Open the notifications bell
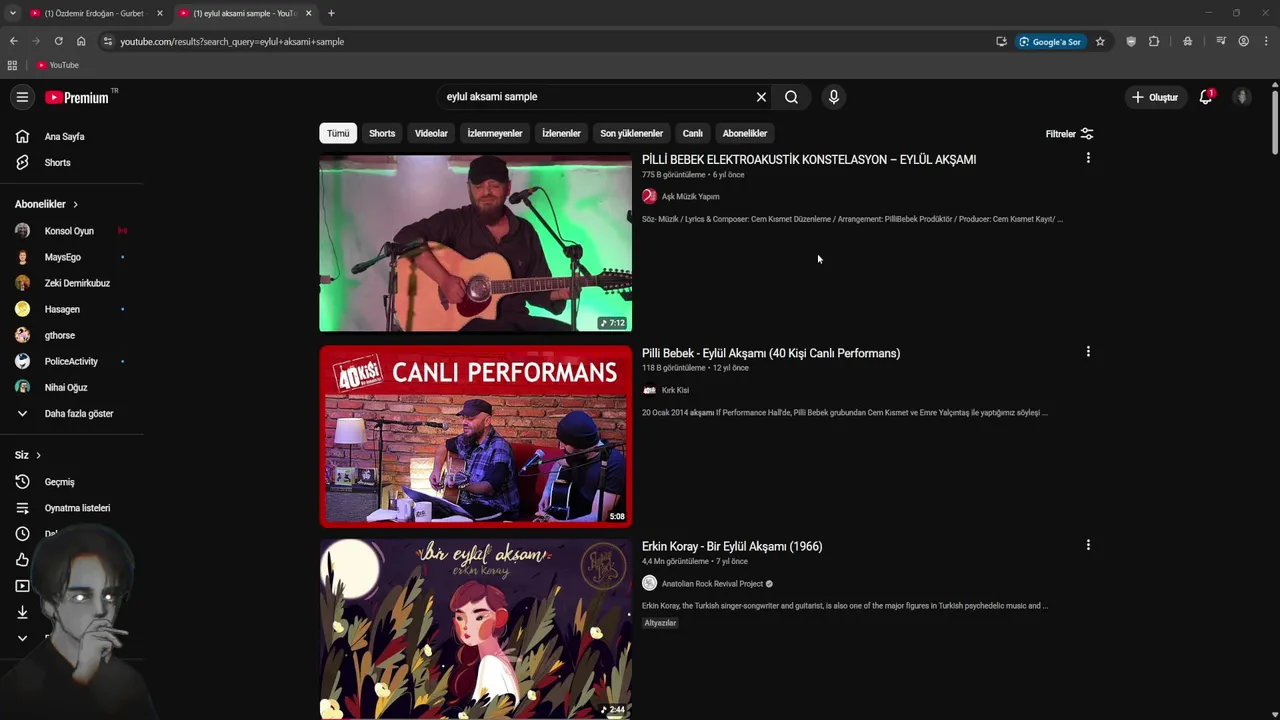The width and height of the screenshot is (1280, 720). pos(1206,97)
